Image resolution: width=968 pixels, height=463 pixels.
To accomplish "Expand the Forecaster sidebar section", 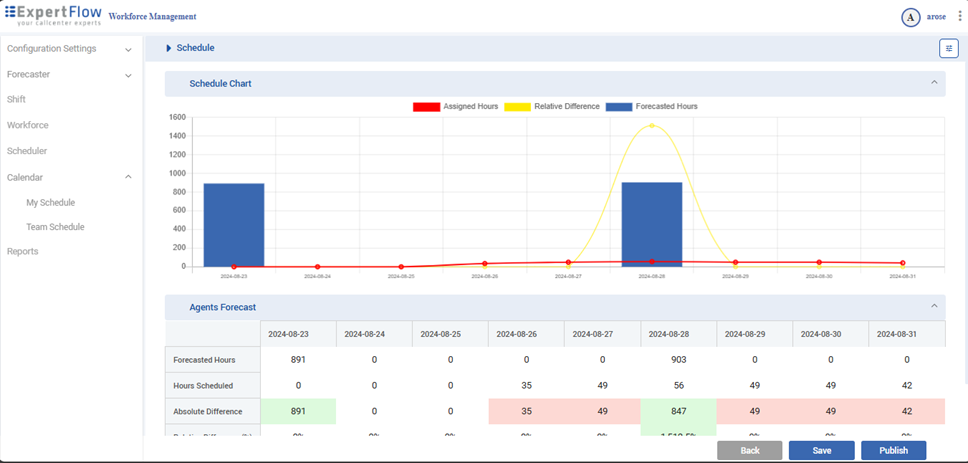I will point(128,75).
